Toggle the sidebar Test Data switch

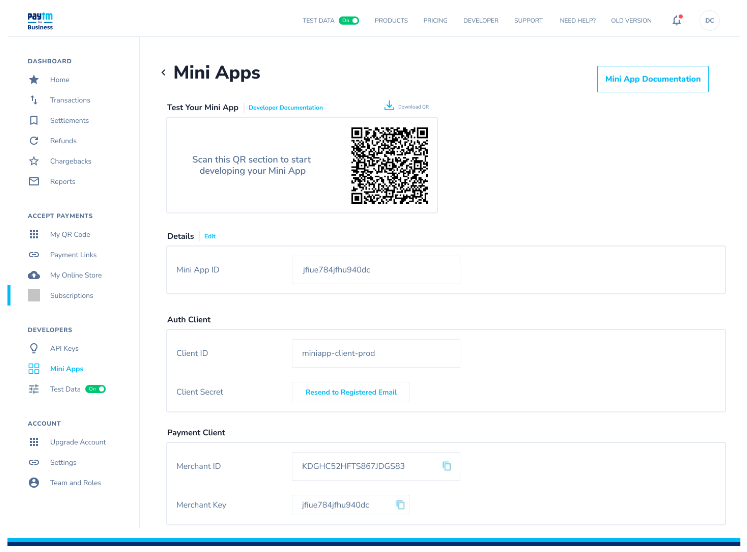(x=95, y=389)
